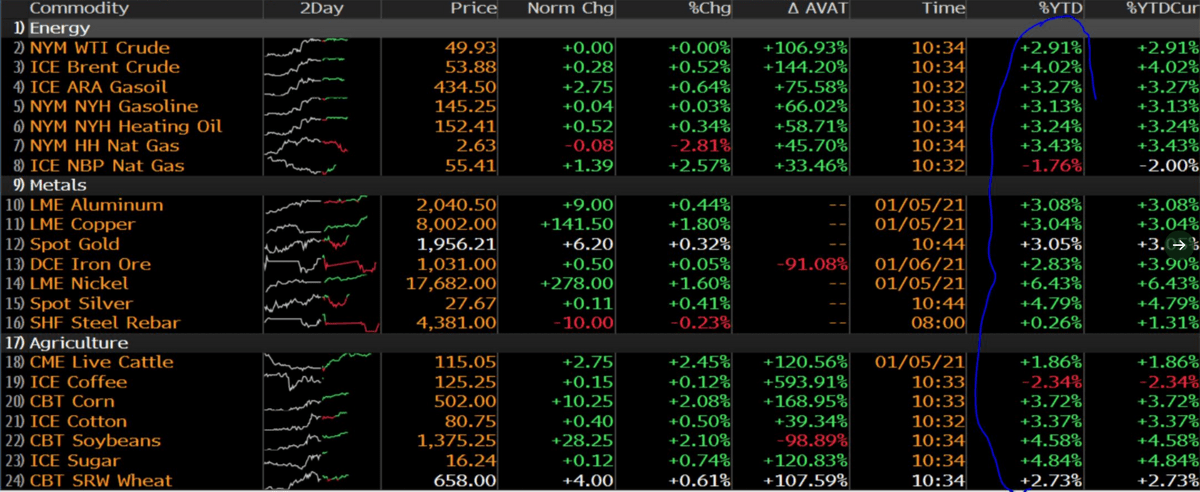The image size is (1200, 492).
Task: Click ICE Coffee AVAT +593.91%
Action: click(x=807, y=382)
